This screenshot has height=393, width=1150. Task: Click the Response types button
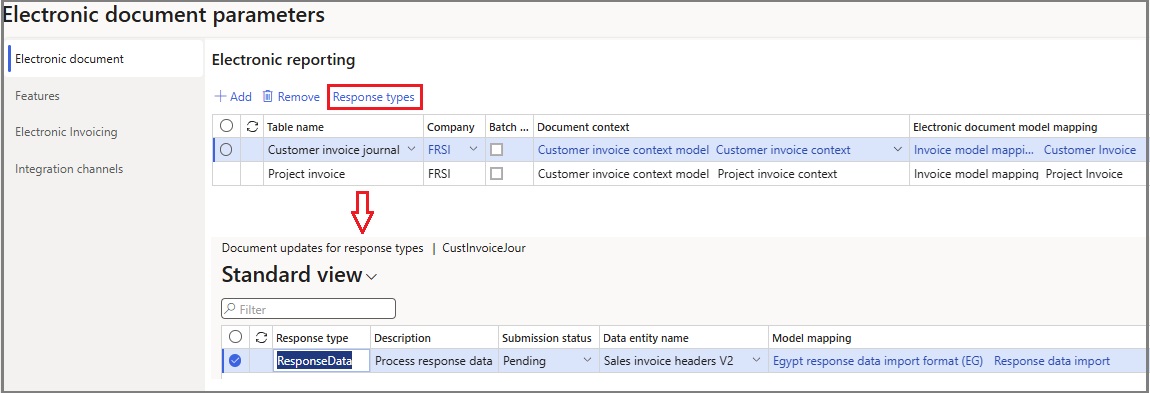click(374, 97)
